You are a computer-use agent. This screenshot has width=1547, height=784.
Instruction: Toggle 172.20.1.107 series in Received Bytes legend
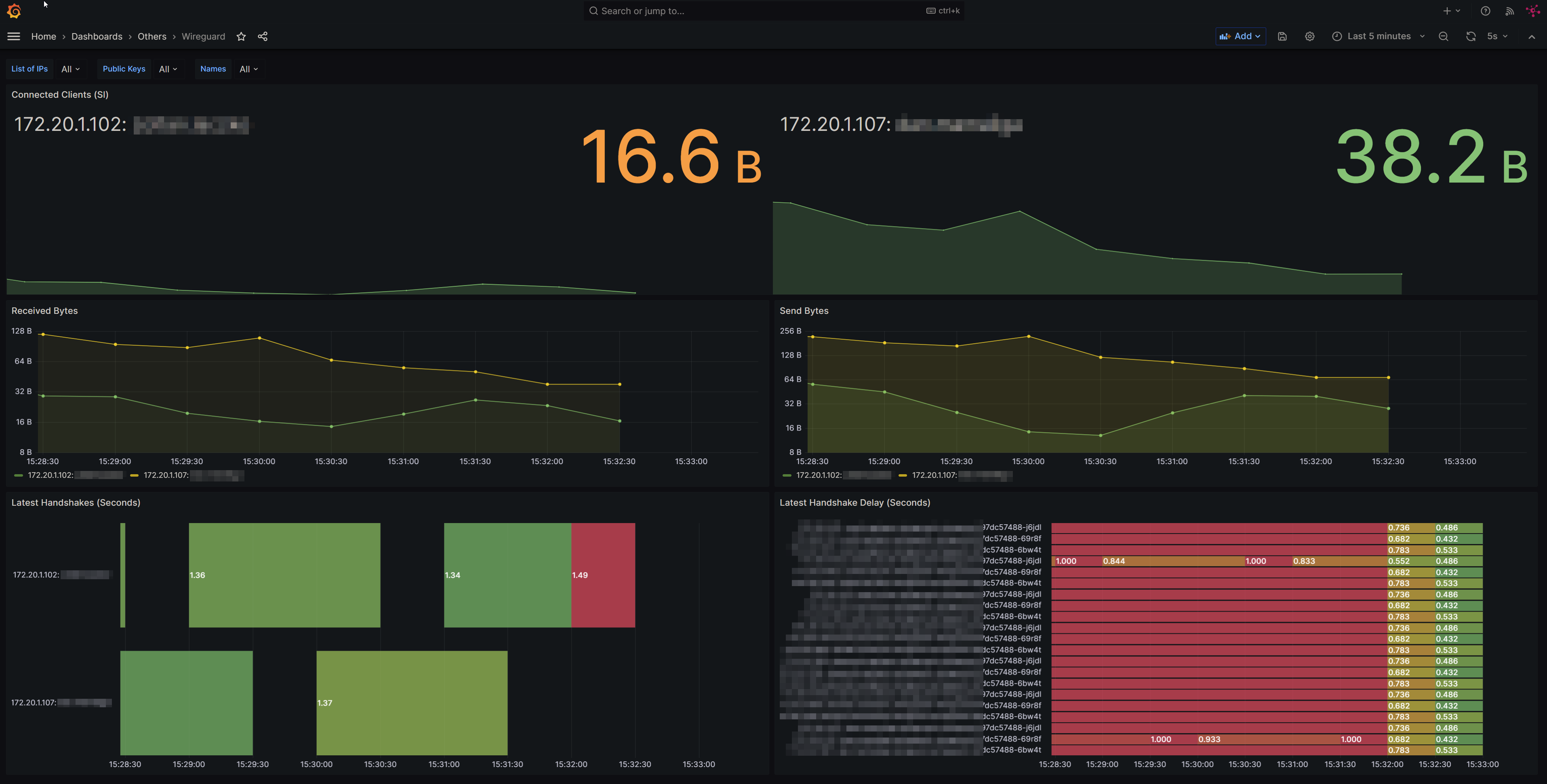pos(194,475)
